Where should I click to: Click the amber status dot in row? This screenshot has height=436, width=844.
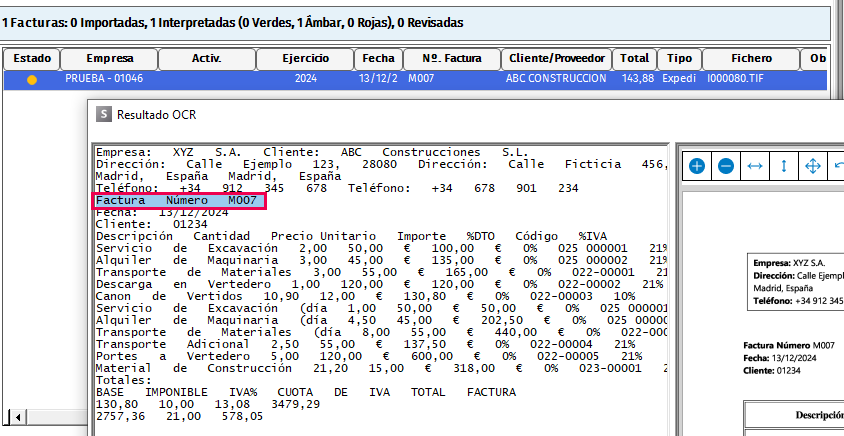tap(32, 80)
